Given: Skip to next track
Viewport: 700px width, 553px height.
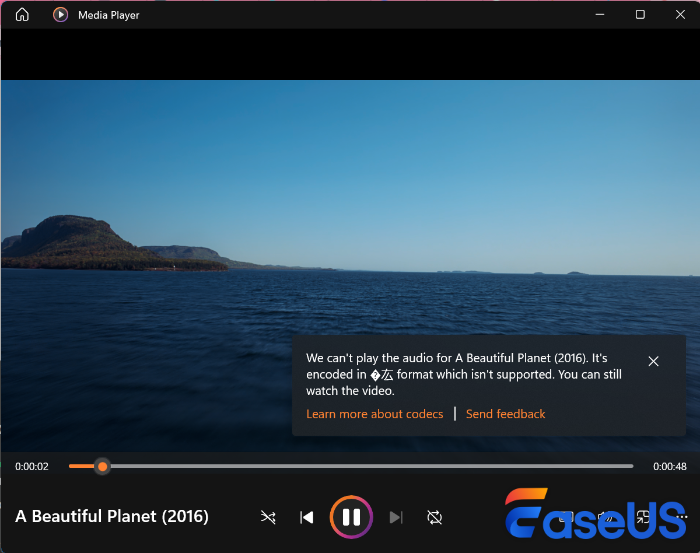Looking at the screenshot, I should (396, 517).
